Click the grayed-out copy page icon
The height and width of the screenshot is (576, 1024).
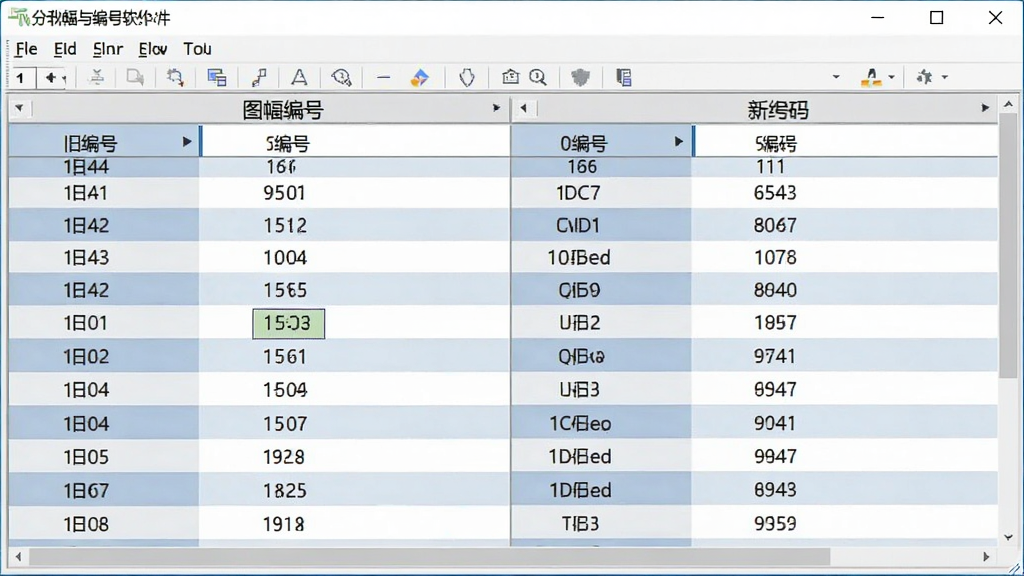[x=135, y=77]
